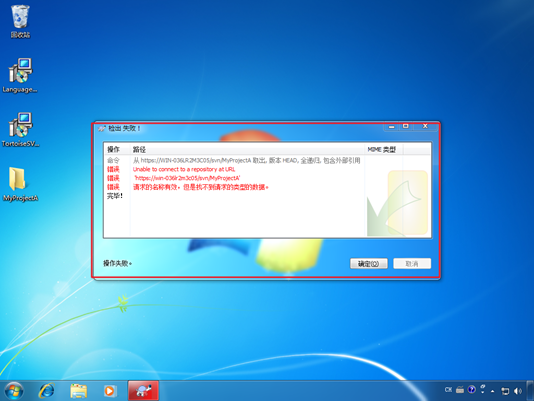
Task: Click the 操作失败 status text
Action: coord(117,263)
